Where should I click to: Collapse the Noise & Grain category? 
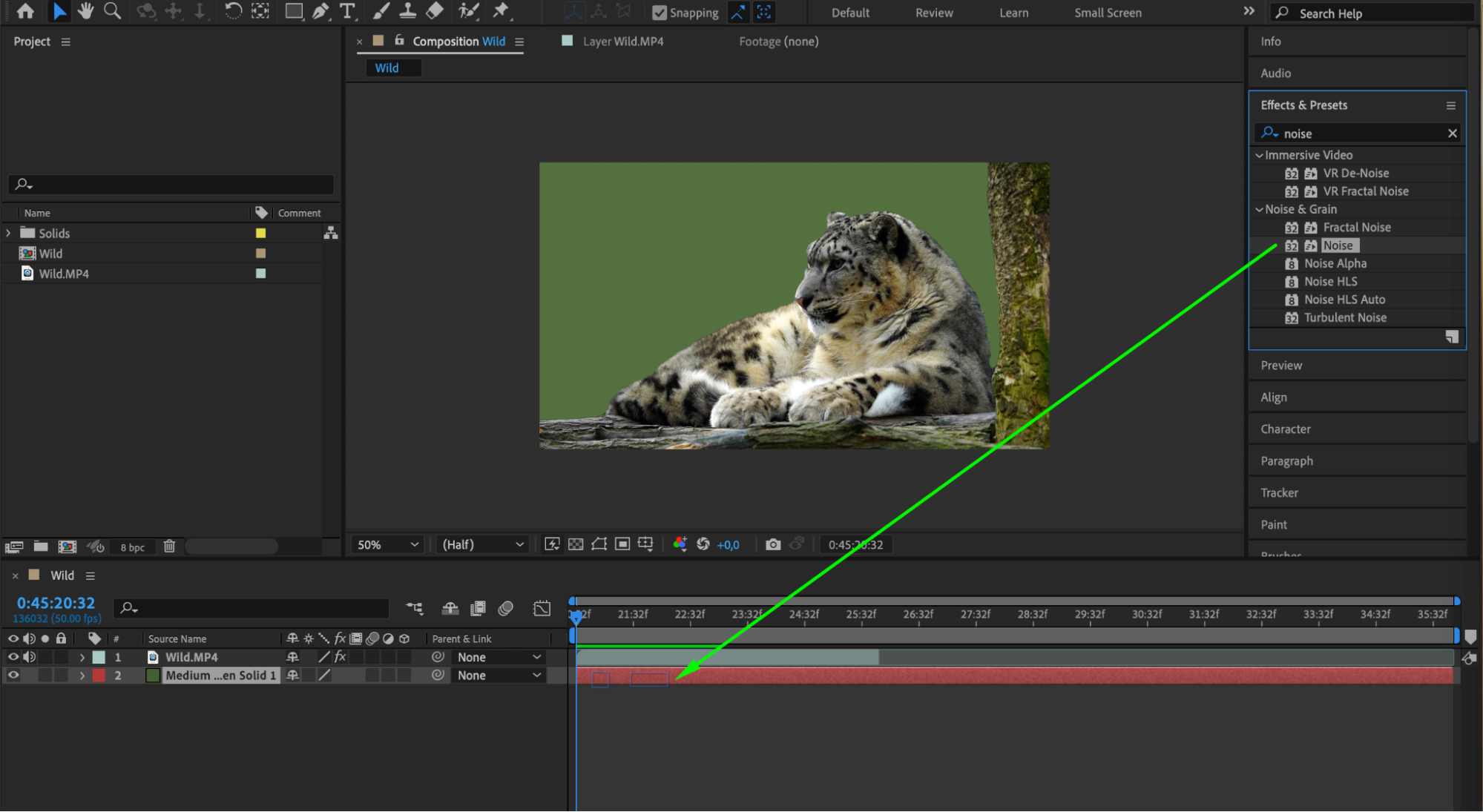[x=1259, y=209]
